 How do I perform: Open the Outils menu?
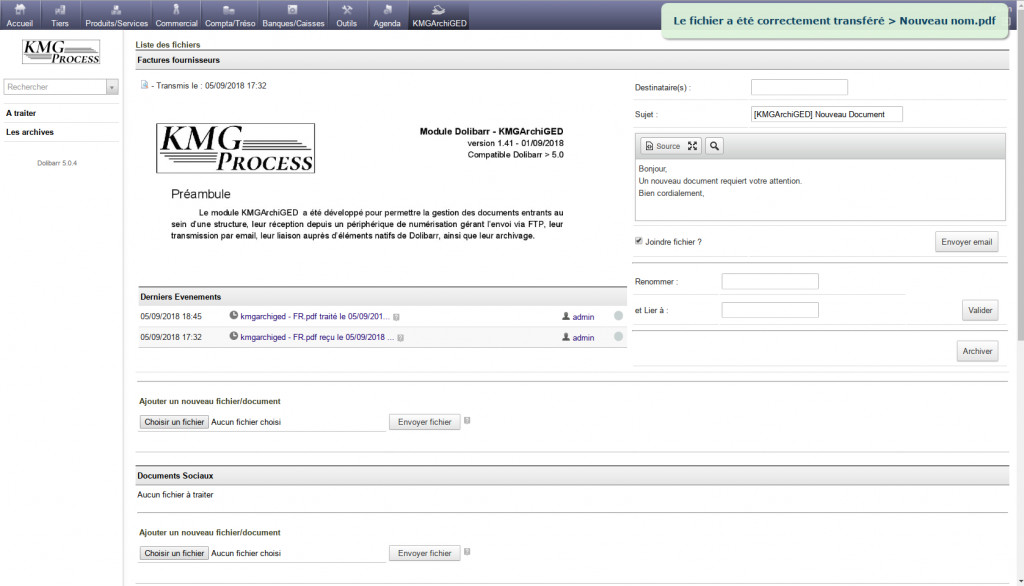(346, 15)
